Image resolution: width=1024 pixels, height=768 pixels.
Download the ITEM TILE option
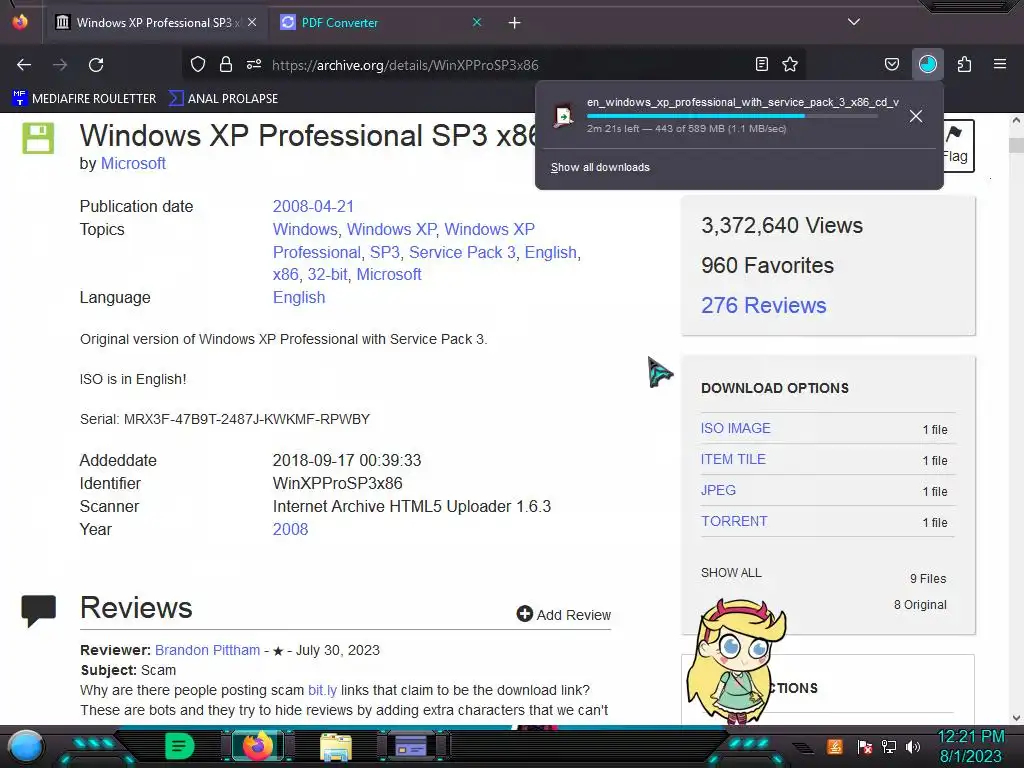pos(733,459)
